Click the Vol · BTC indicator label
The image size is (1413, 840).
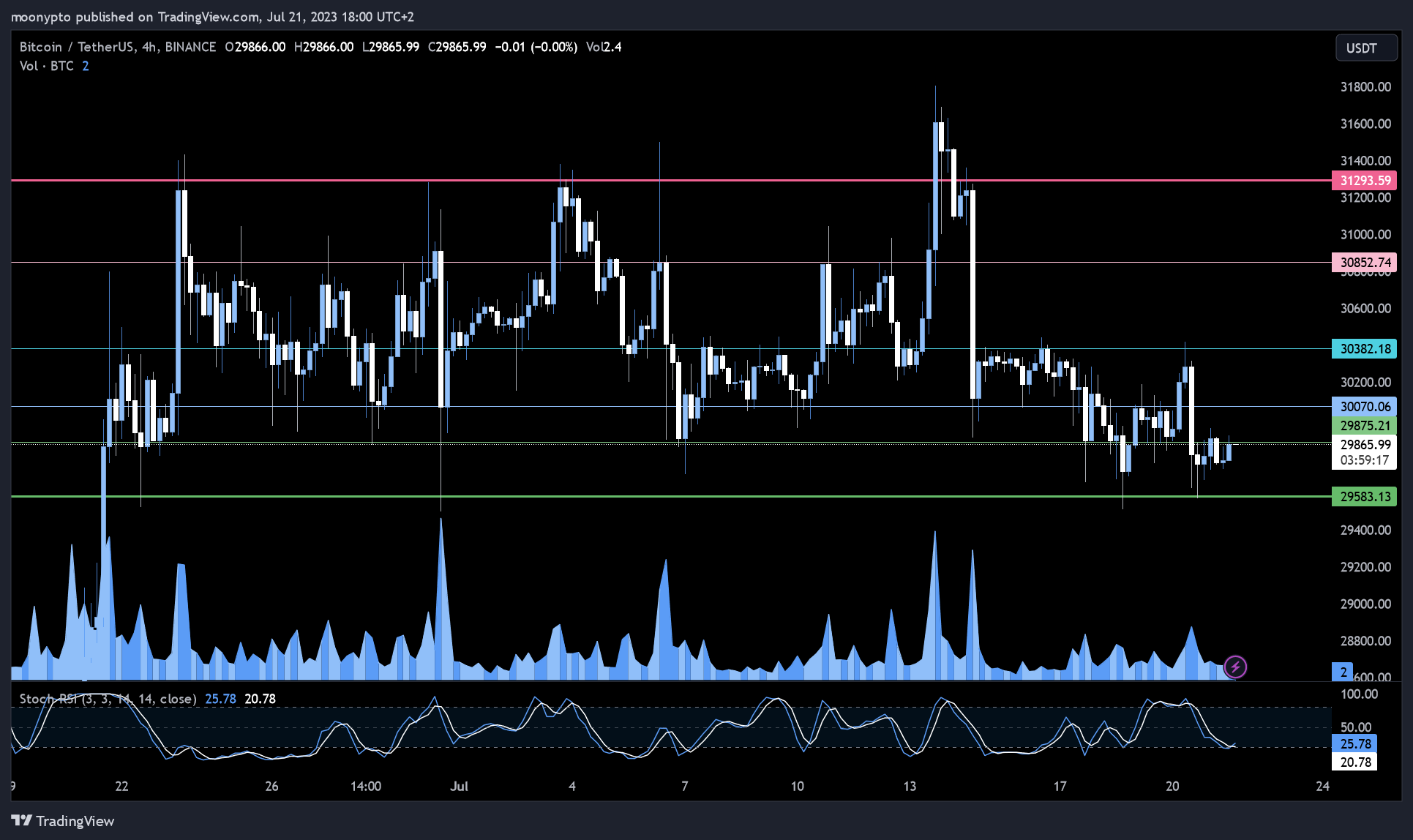(47, 66)
